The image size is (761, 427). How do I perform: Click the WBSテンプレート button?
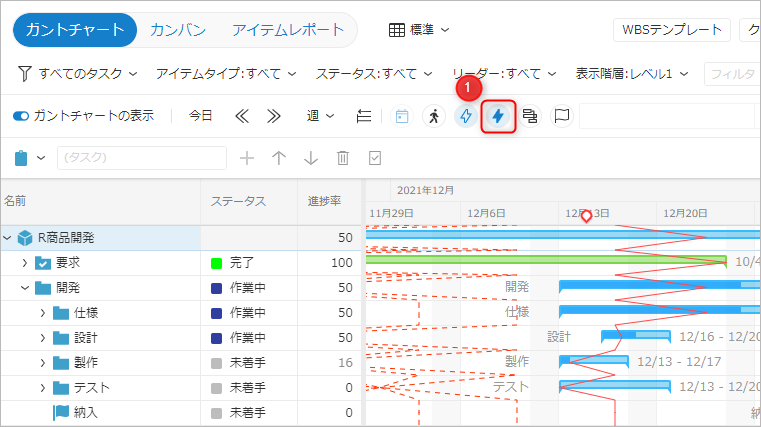point(671,30)
